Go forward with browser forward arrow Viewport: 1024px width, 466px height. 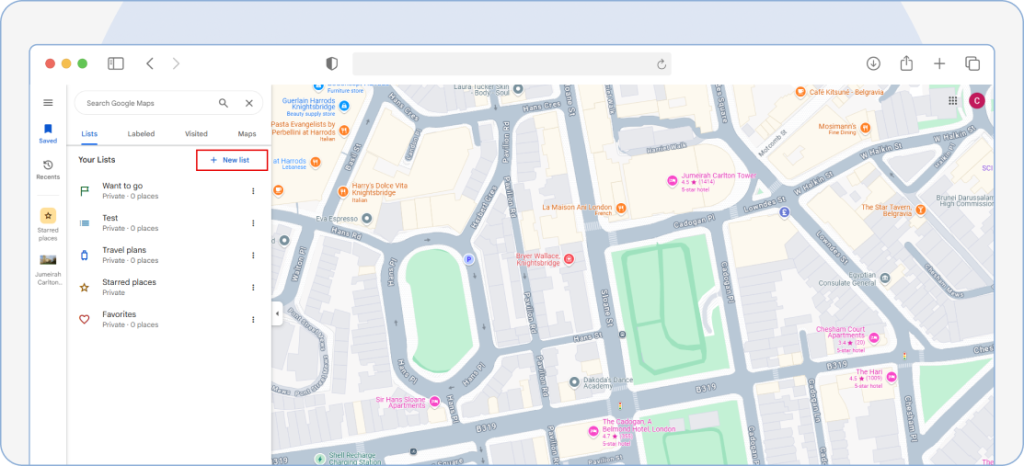coord(176,63)
